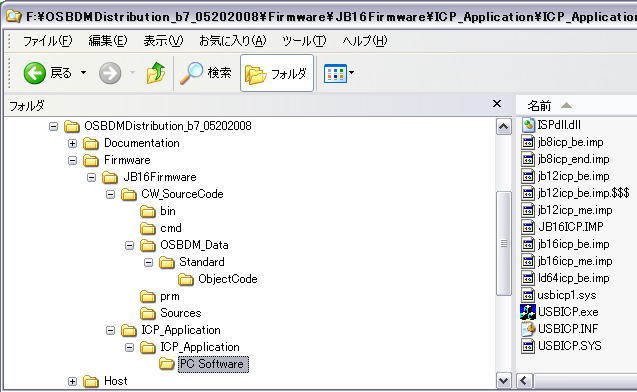Select the Sources folder
This screenshot has width=637, height=392.
(x=180, y=313)
